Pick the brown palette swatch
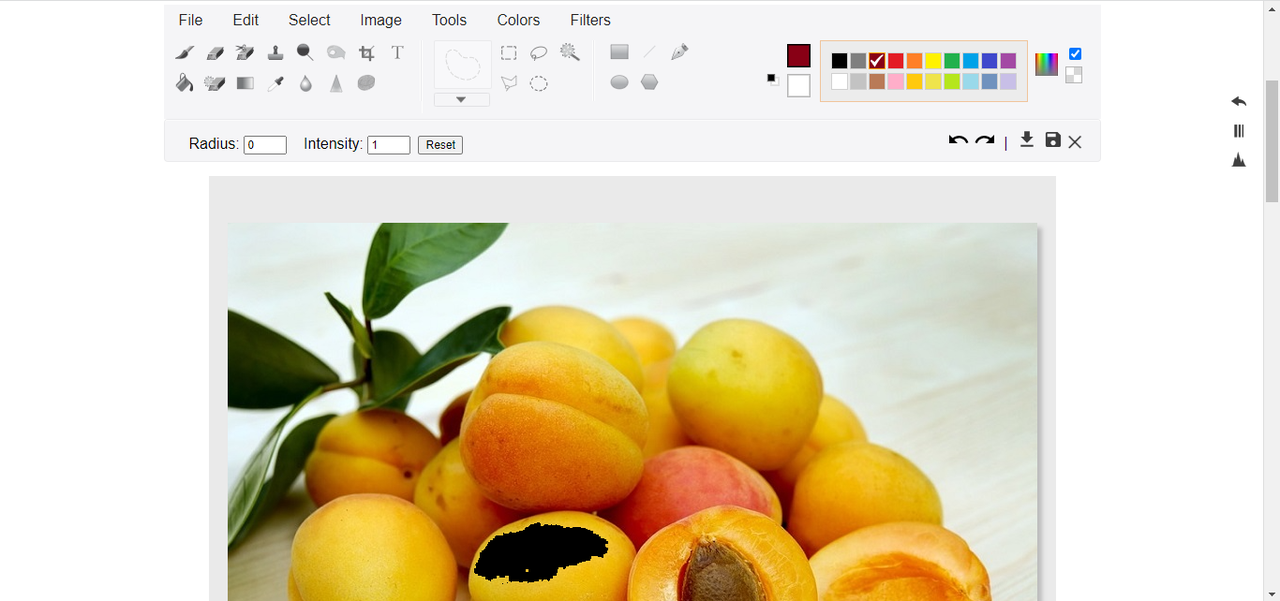The height and width of the screenshot is (601, 1280). tap(877, 82)
